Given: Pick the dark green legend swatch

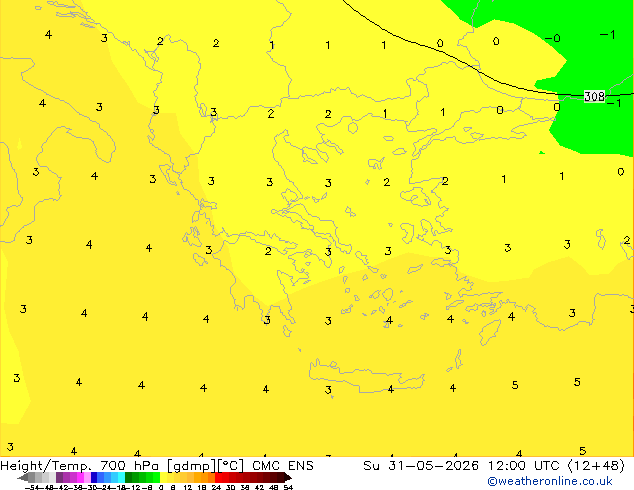Looking at the screenshot, I should point(129,477).
